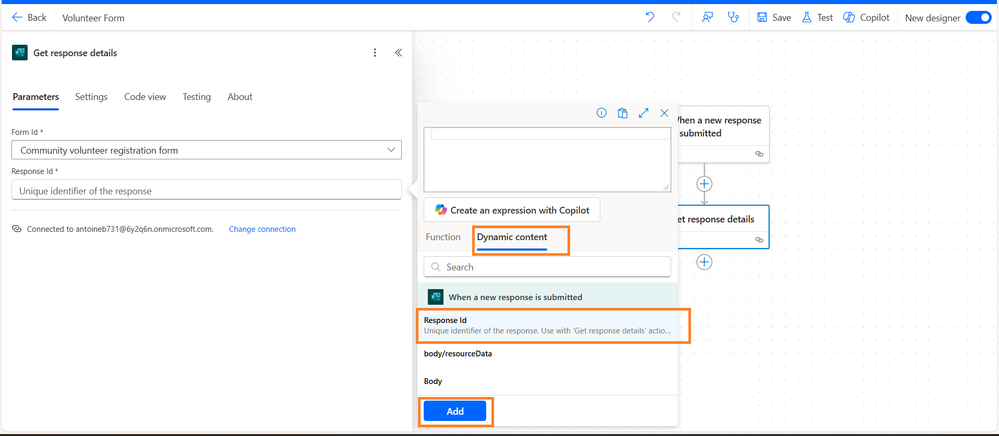Open the three-dot menu for Get response details
Image resolution: width=999 pixels, height=436 pixels.
pos(375,53)
